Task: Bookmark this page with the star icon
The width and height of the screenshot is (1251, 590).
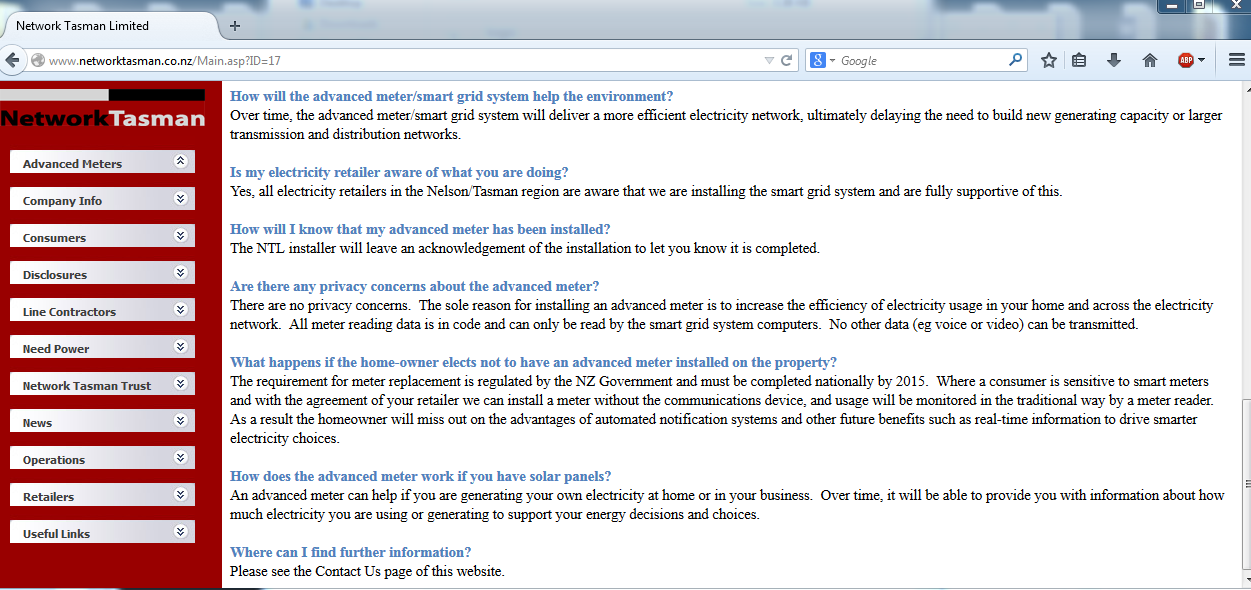Action: (x=1048, y=60)
